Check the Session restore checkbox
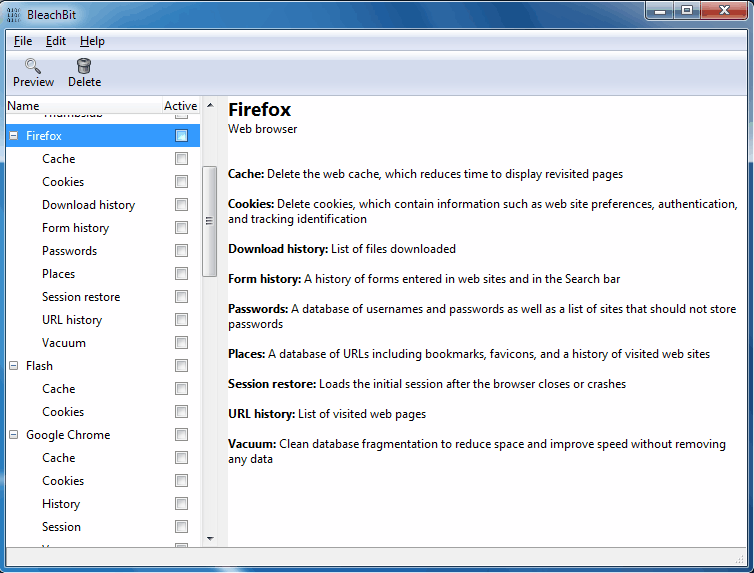The image size is (754, 573). pos(181,297)
